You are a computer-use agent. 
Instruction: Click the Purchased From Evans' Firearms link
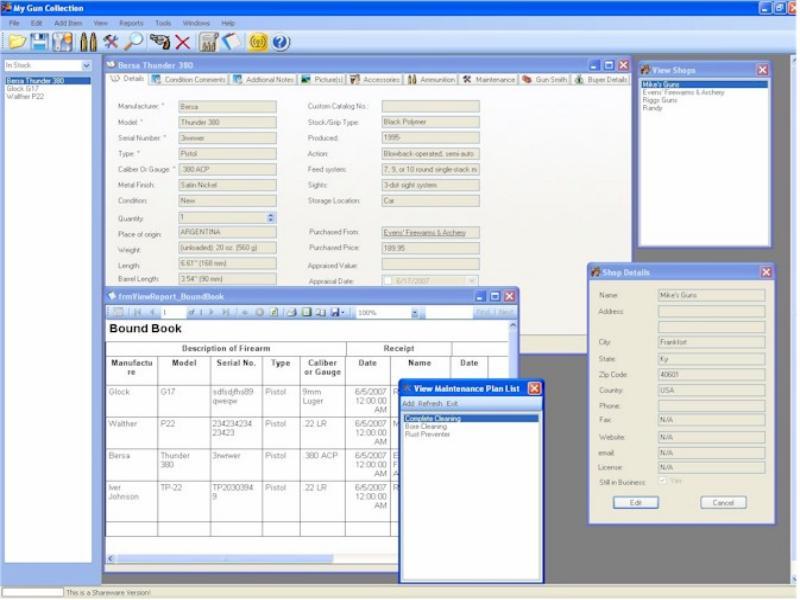click(424, 233)
